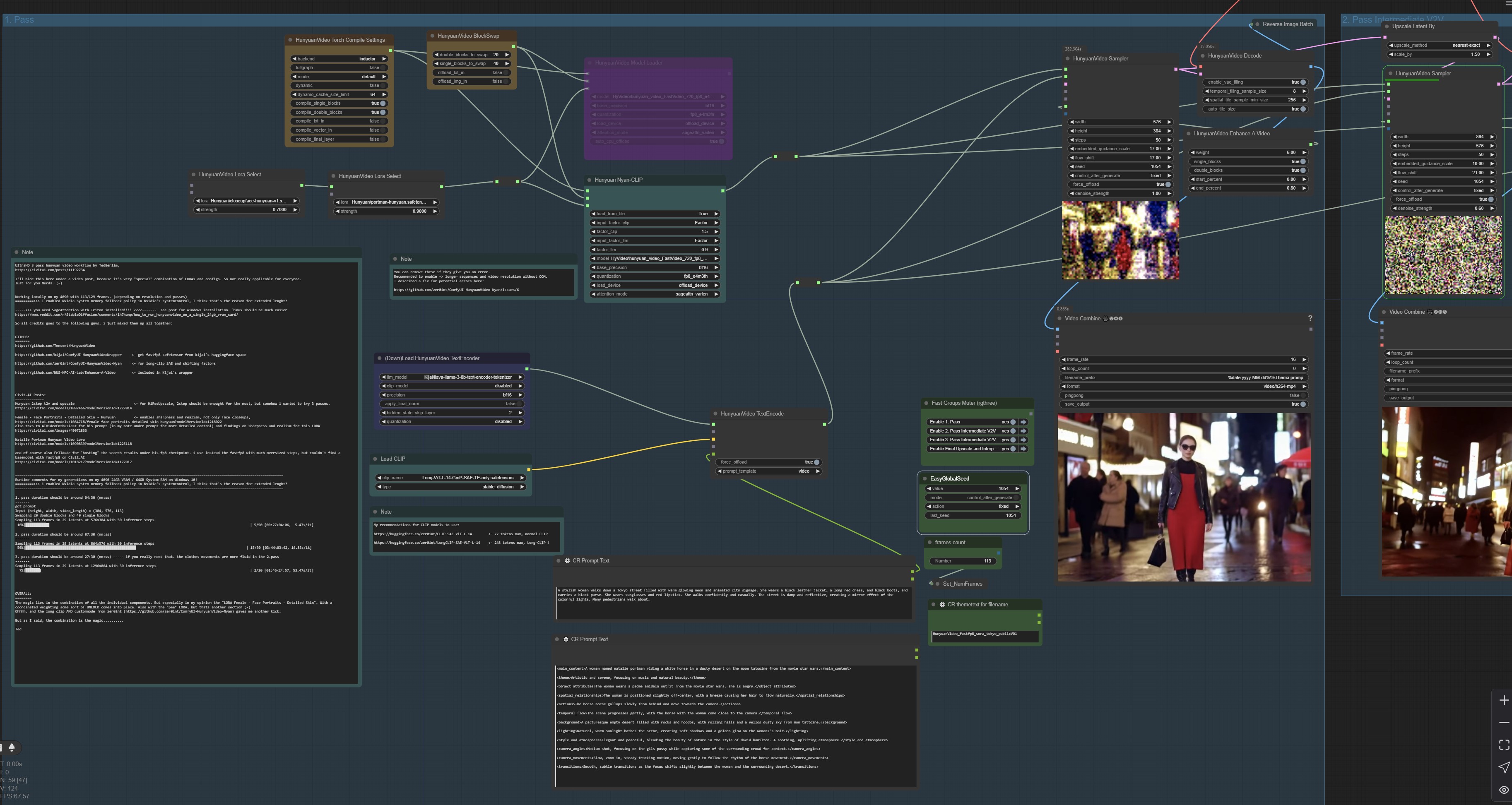
Task: Zoom out of the canvas with minus icon
Action: pos(1503,722)
